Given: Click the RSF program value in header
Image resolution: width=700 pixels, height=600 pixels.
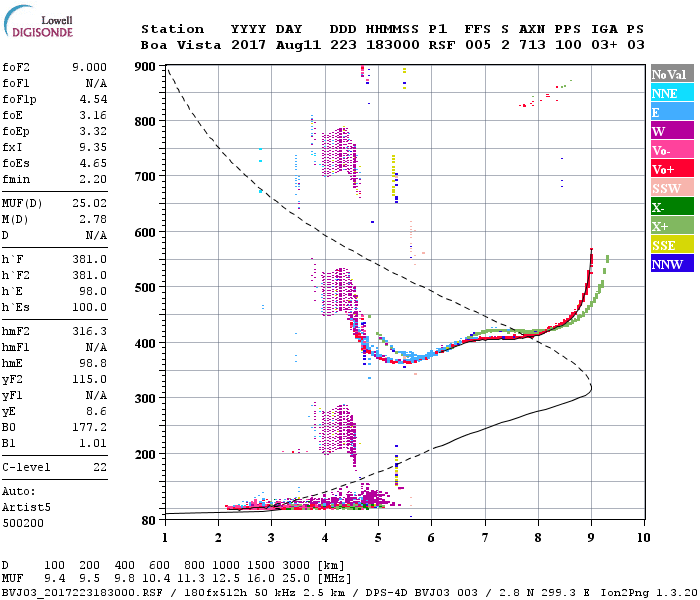Looking at the screenshot, I should click(442, 45).
